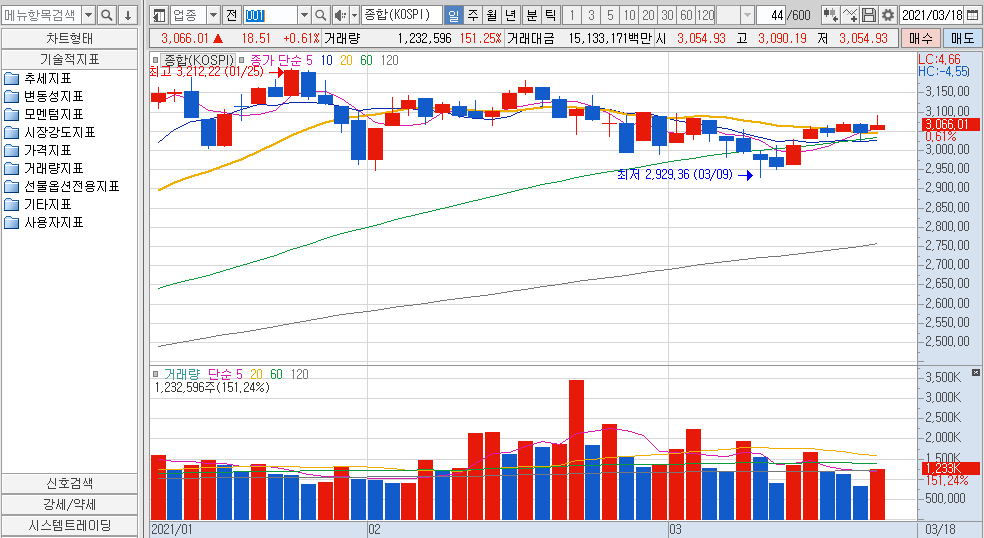The image size is (984, 538).
Task: Switch to 시스템트레이딩 section tab
Action: [x=70, y=525]
